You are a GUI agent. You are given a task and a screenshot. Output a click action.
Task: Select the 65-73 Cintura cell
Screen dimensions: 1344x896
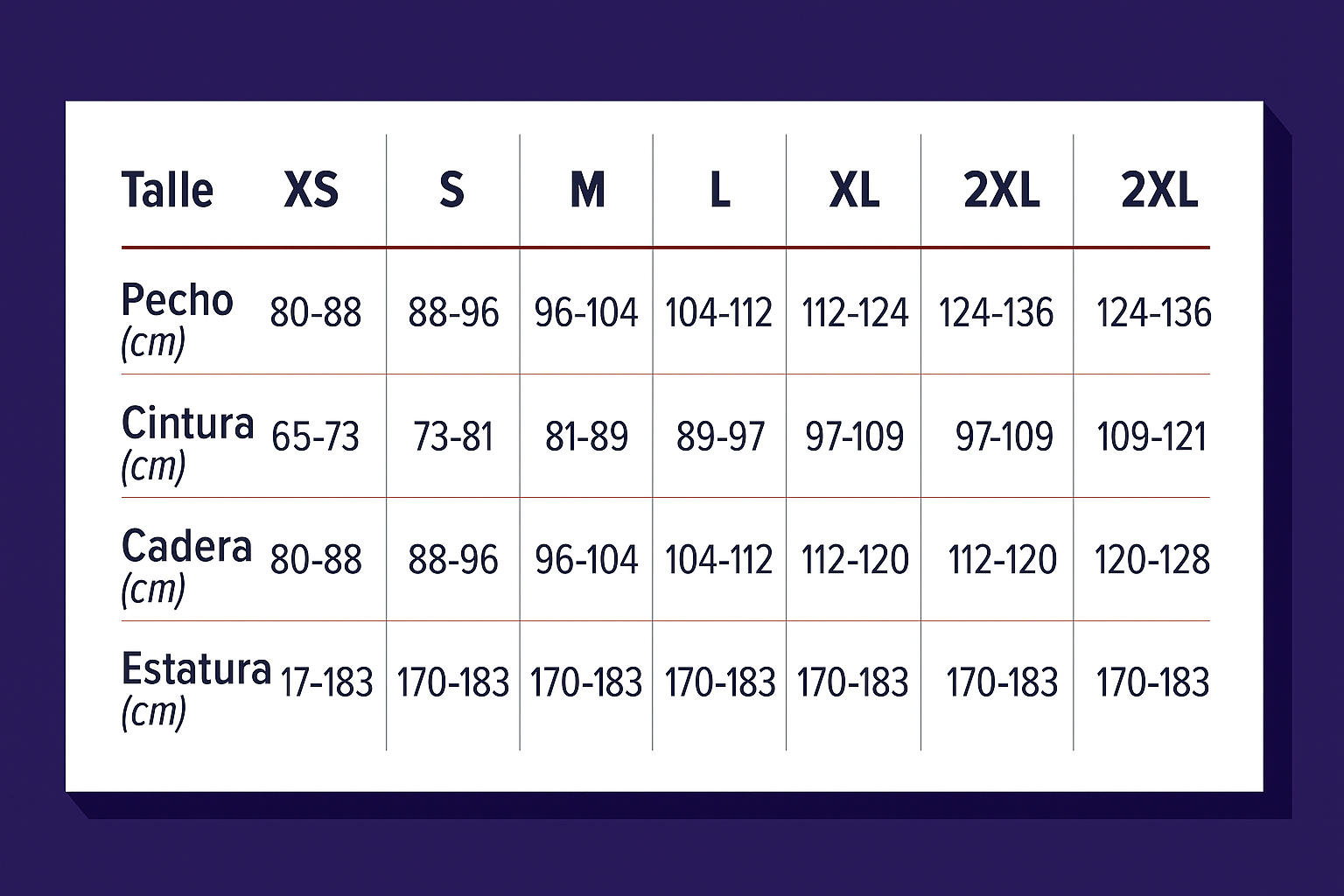pyautogui.click(x=315, y=436)
